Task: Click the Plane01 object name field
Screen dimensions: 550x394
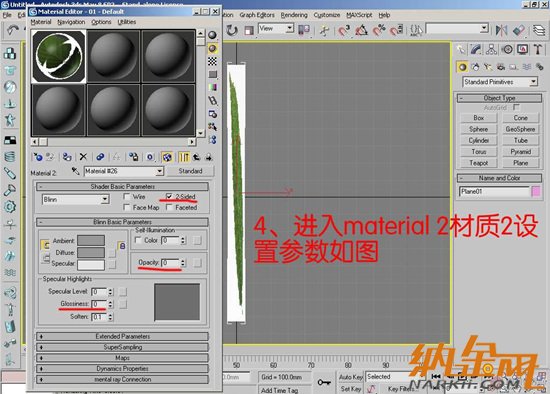Action: click(494, 192)
